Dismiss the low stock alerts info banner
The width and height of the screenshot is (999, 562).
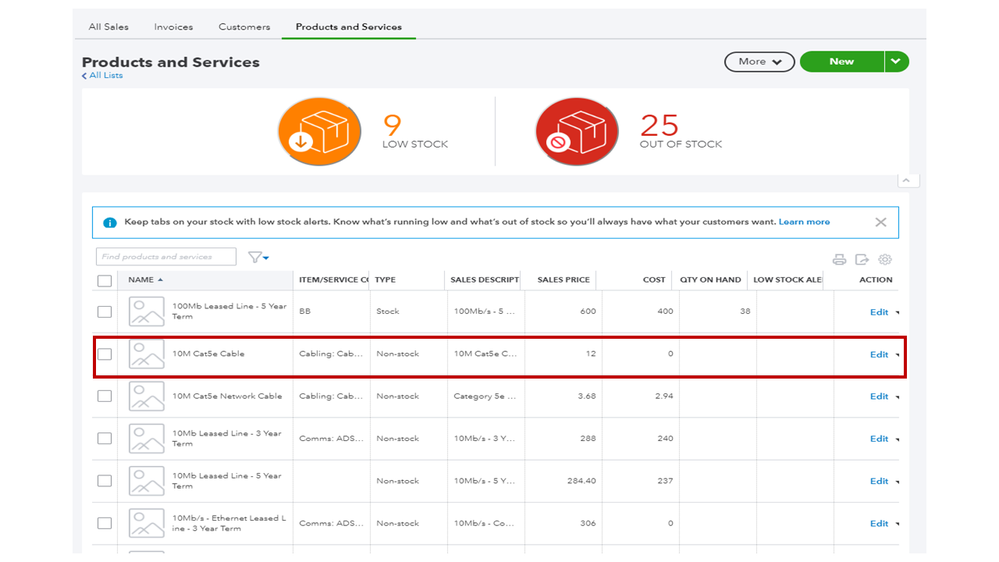click(880, 222)
